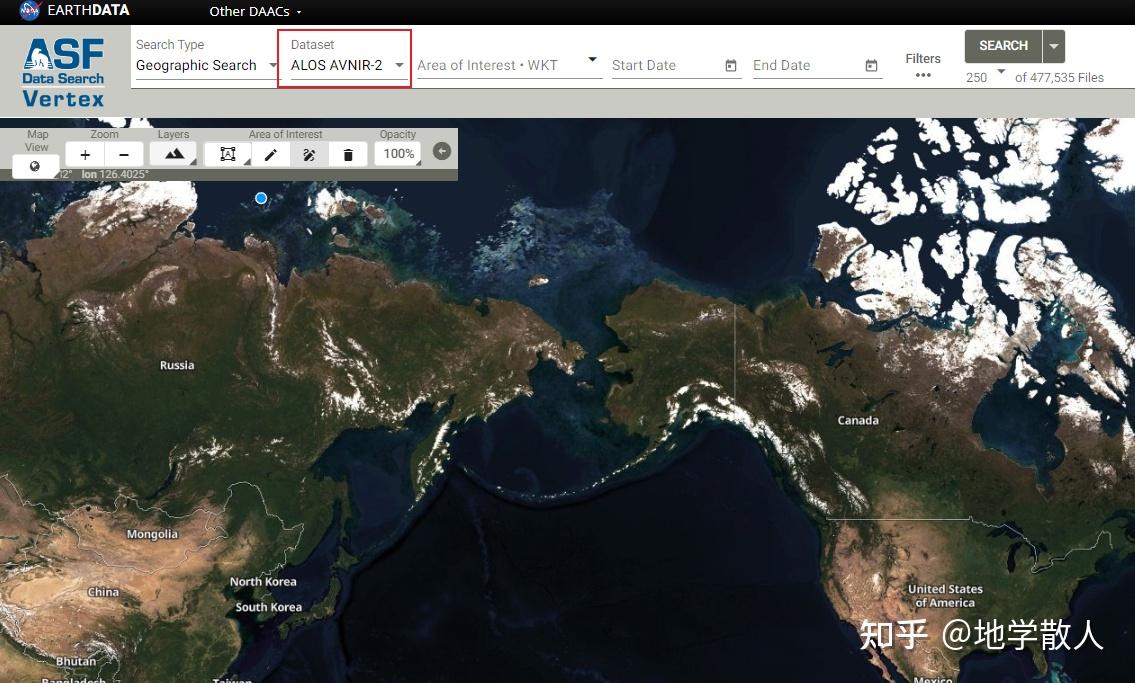The height and width of the screenshot is (683, 1135).
Task: Click the End Date calendar icon
Action: [x=872, y=65]
